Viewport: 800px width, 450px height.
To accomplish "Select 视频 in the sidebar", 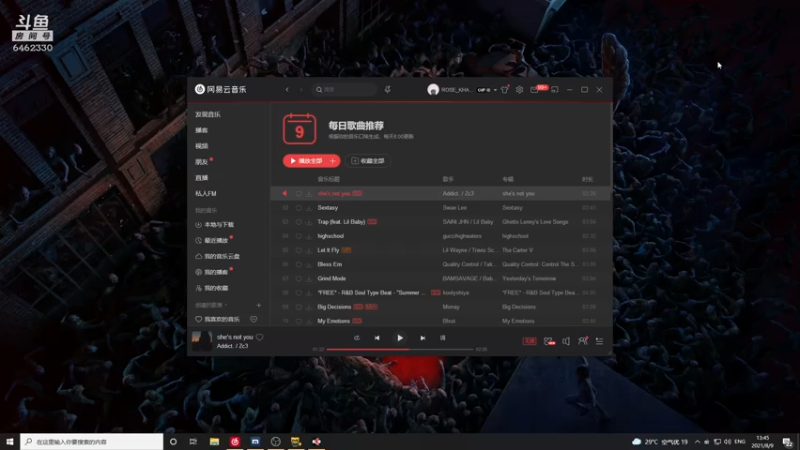I will (x=202, y=146).
